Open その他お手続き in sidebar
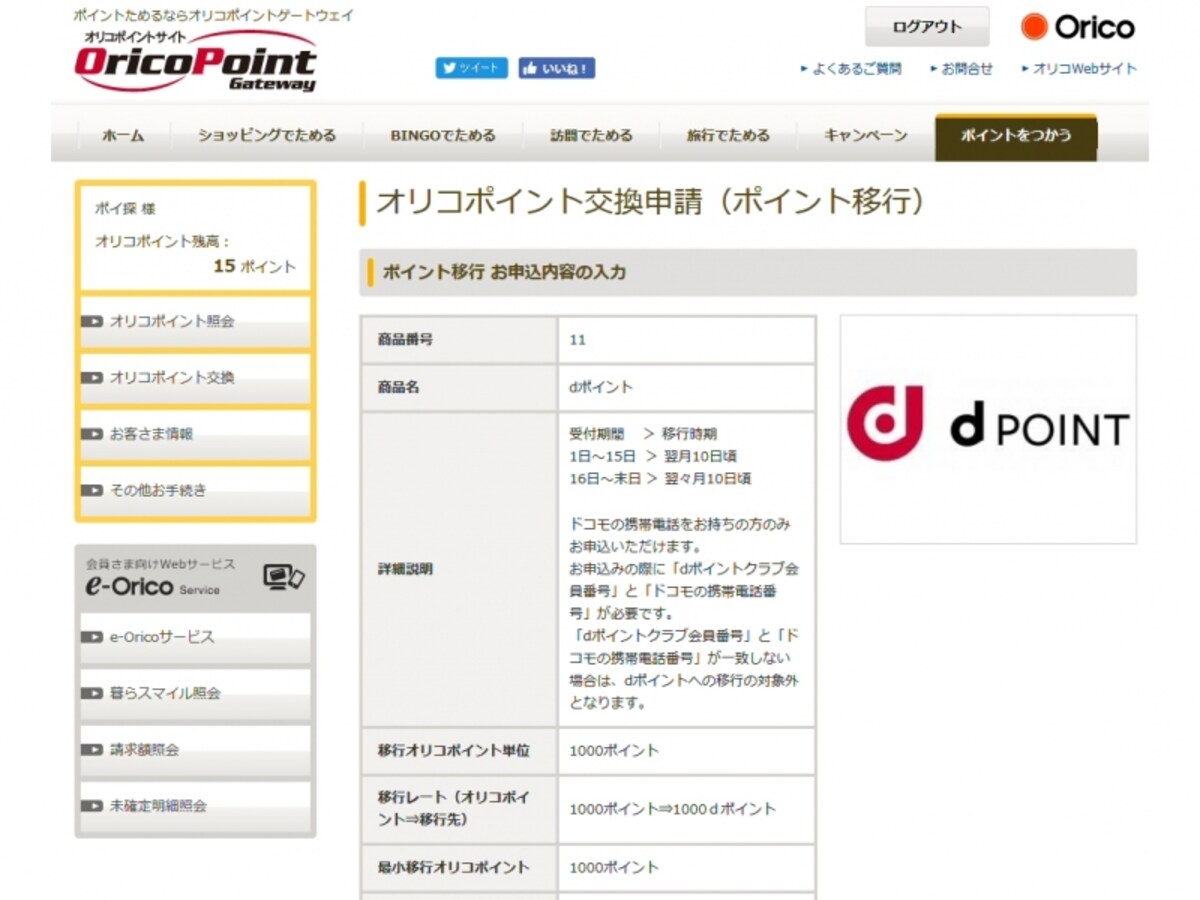Image resolution: width=1200 pixels, height=900 pixels. point(196,490)
